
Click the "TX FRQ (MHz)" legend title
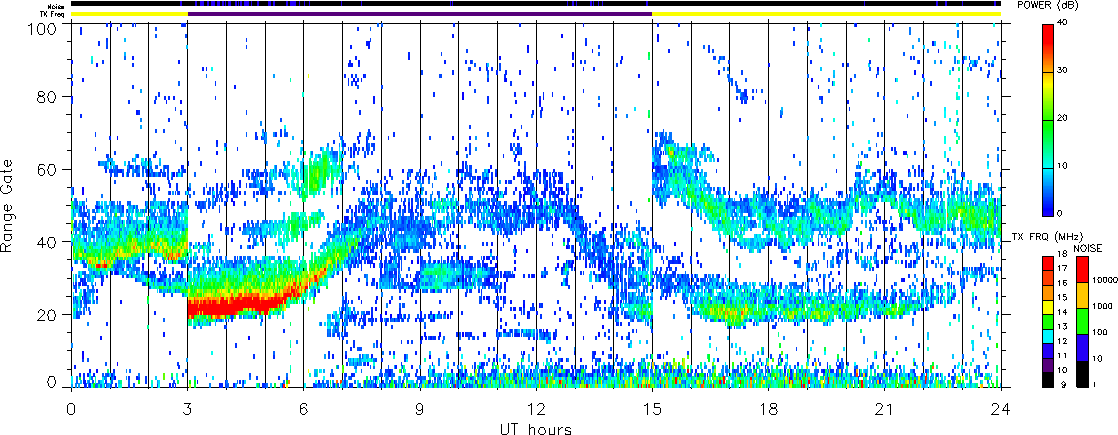tap(1046, 236)
